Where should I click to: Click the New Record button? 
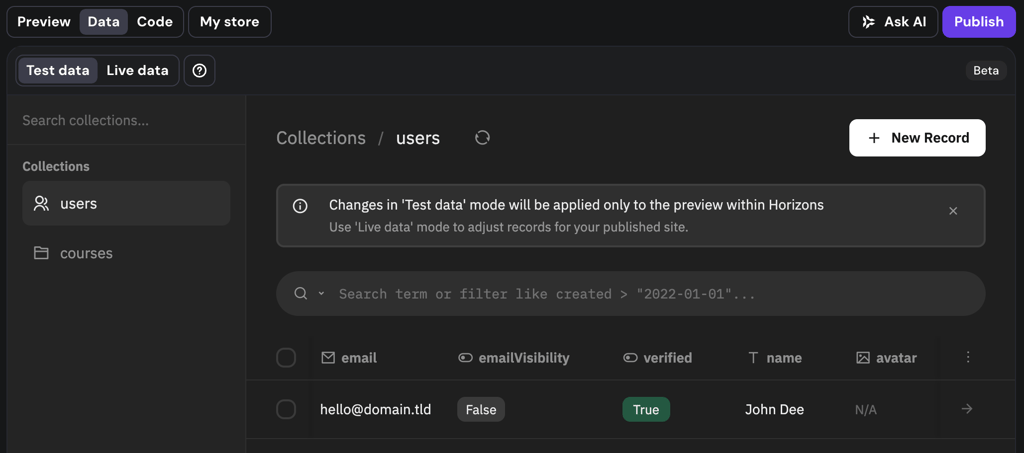click(917, 138)
